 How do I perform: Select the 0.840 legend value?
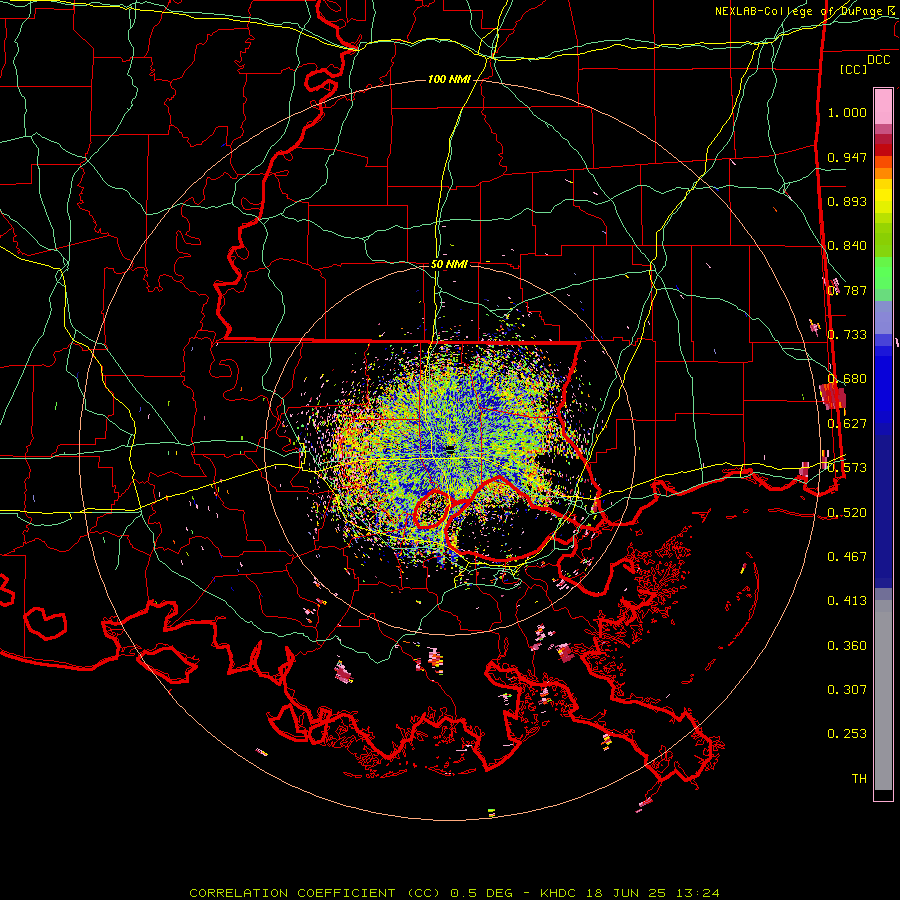click(x=847, y=246)
